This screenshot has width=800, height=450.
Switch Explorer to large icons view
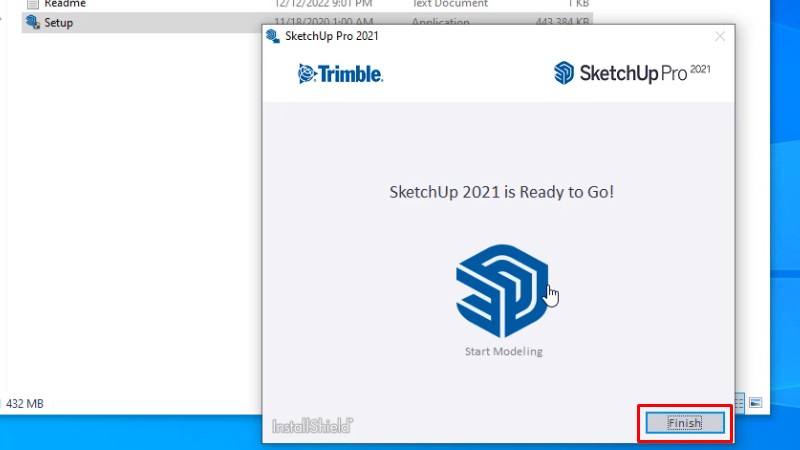[x=756, y=402]
